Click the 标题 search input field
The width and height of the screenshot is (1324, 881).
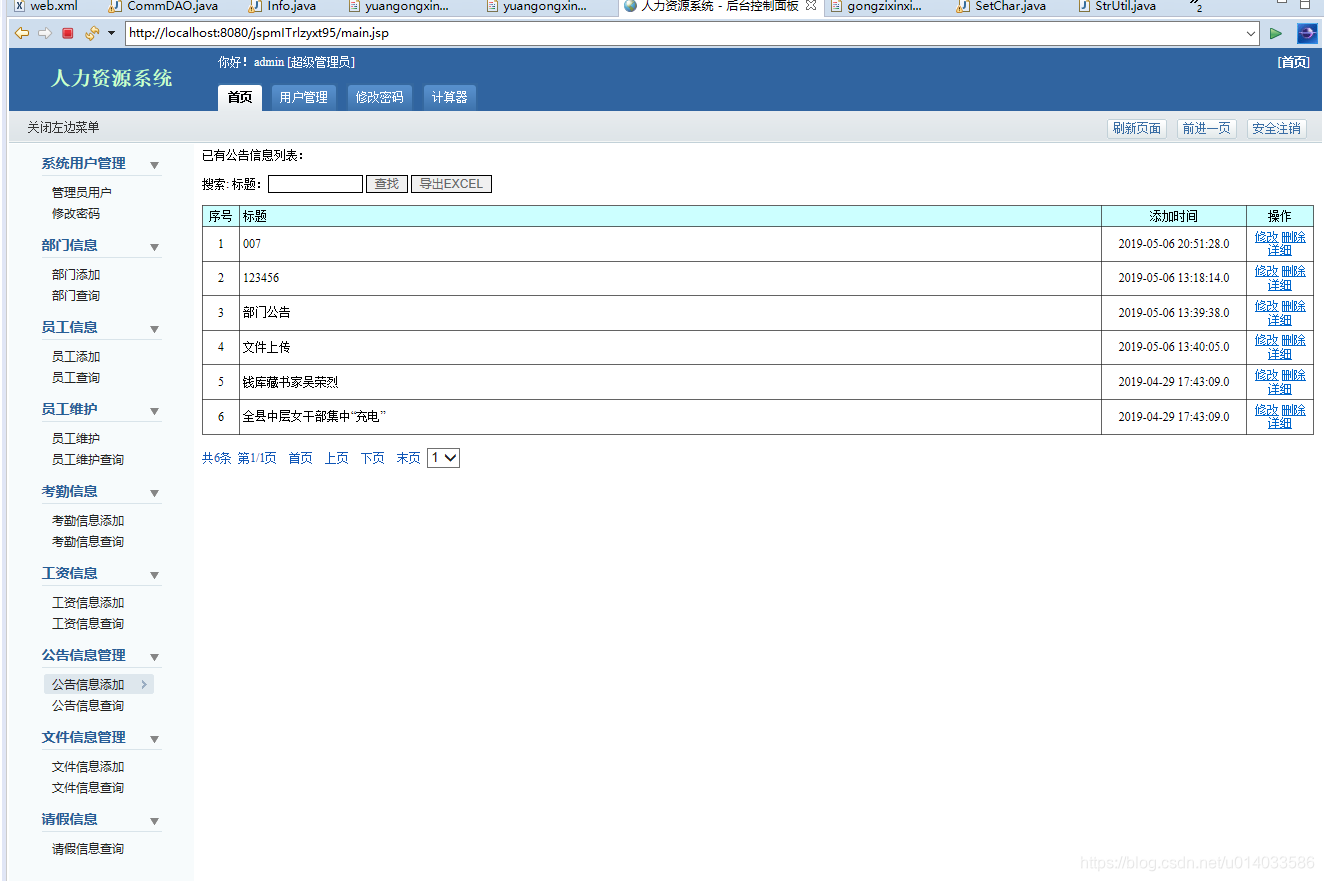315,184
